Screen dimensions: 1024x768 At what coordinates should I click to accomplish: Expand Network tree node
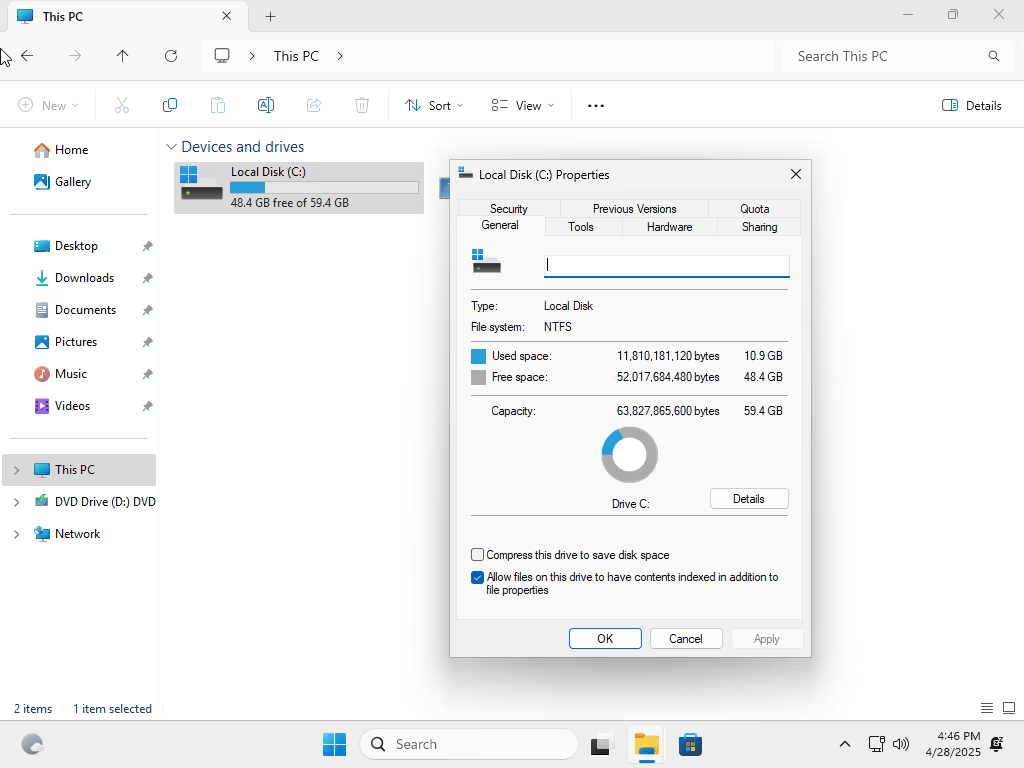pos(16,534)
